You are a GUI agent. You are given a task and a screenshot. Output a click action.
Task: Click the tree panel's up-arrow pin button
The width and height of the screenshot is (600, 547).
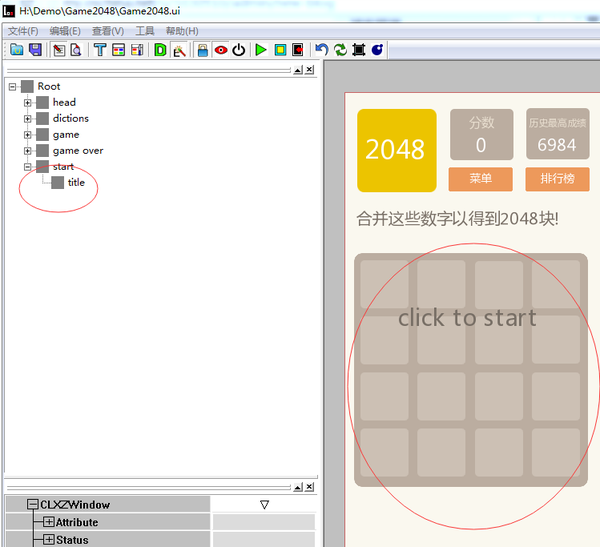pos(298,70)
